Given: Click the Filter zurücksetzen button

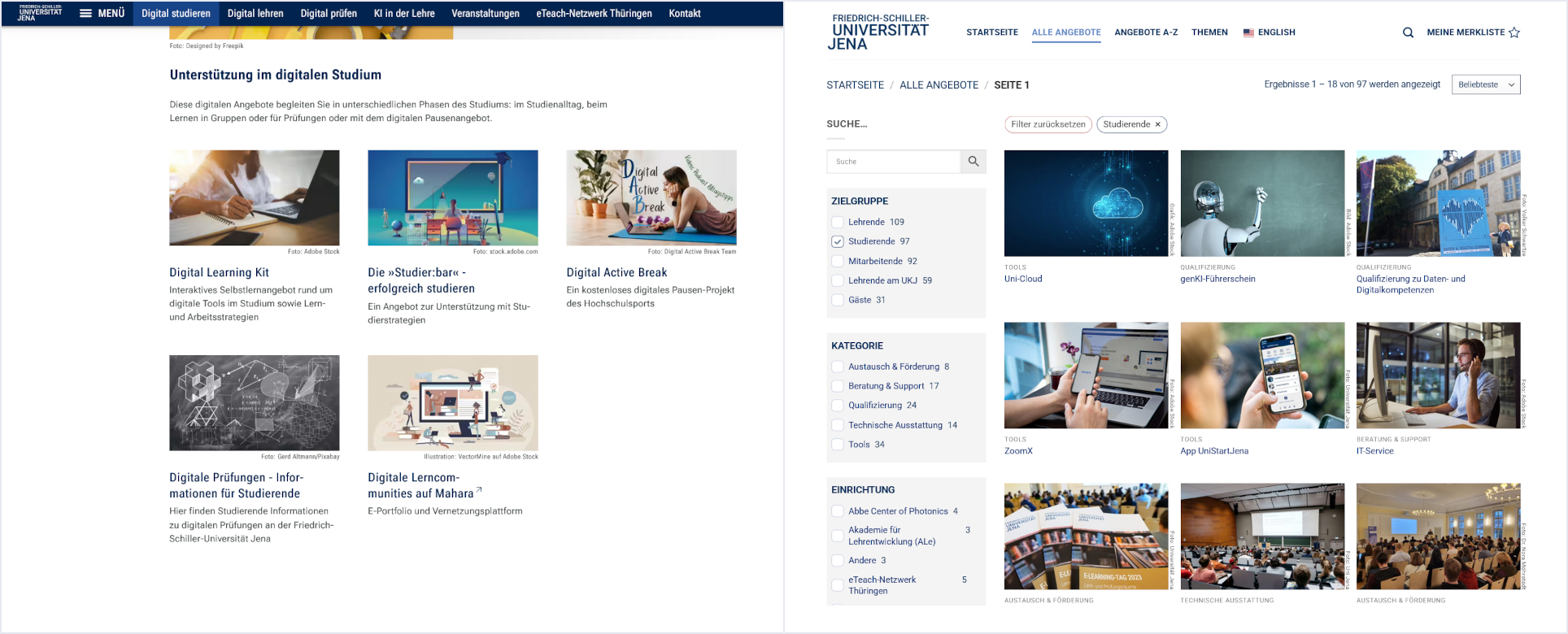Looking at the screenshot, I should (x=1048, y=124).
